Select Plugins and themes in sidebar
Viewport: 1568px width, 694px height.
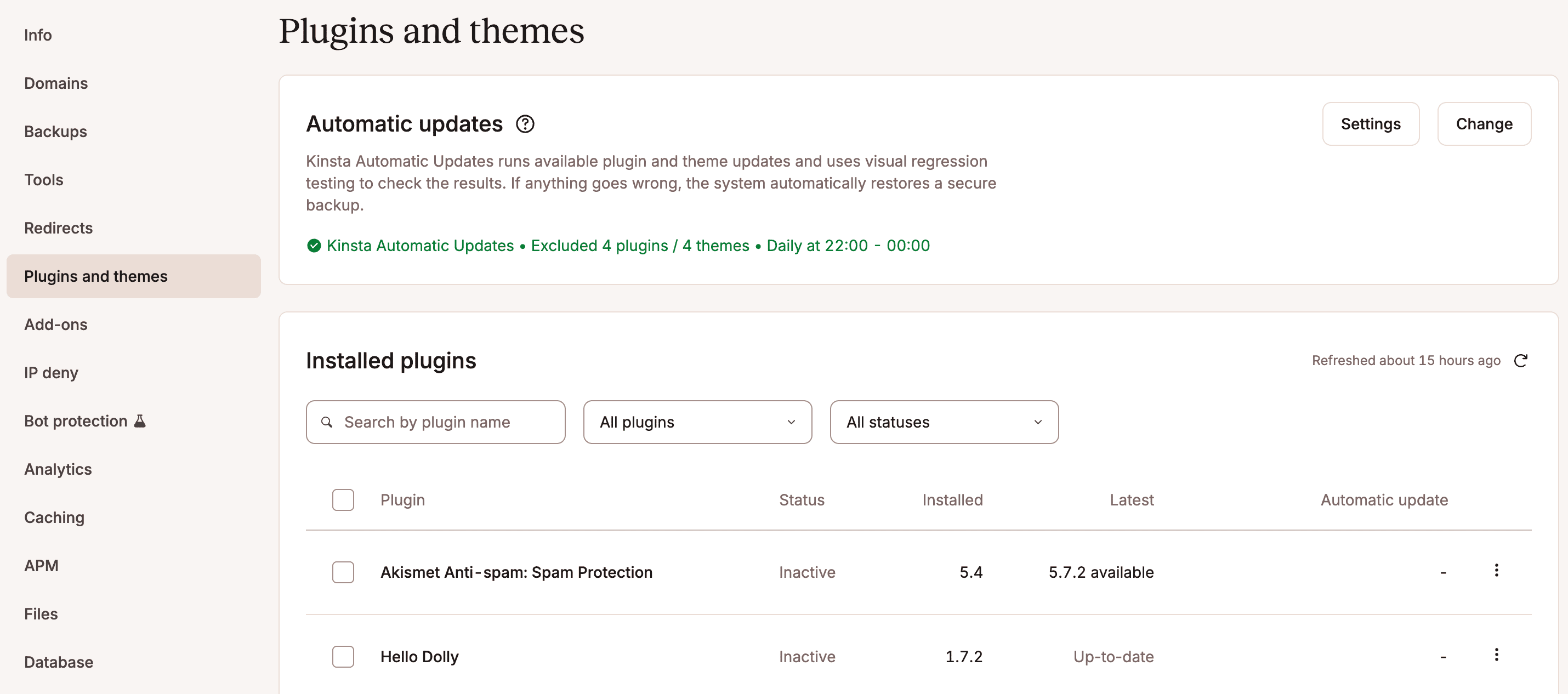pyautogui.click(x=133, y=276)
